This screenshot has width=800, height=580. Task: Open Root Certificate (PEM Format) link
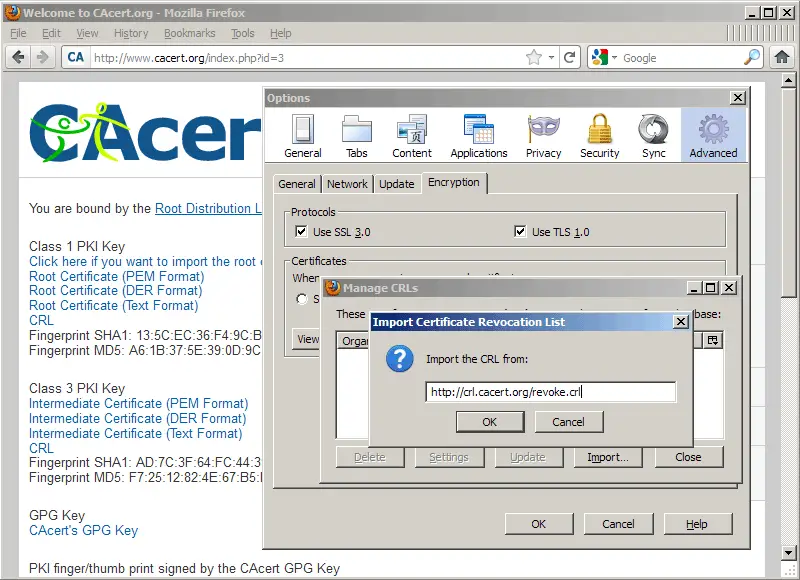[x=116, y=276]
